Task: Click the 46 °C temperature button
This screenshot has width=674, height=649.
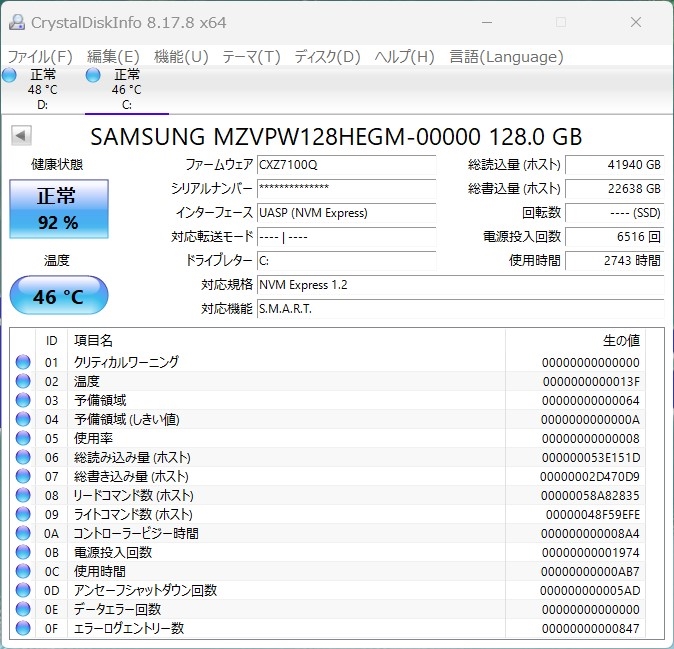Action: pyautogui.click(x=59, y=296)
